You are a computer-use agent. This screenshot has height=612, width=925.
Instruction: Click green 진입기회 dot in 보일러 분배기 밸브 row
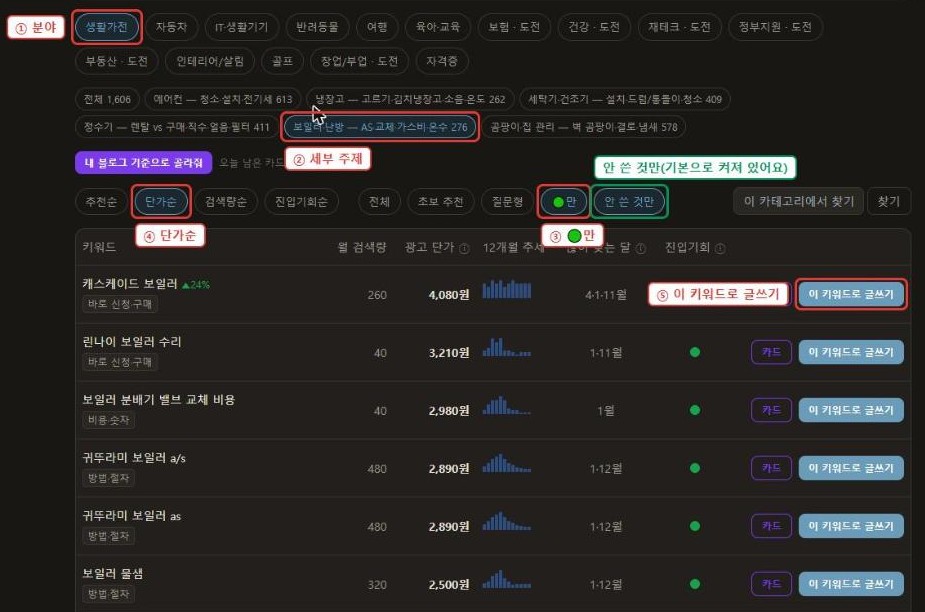click(695, 410)
